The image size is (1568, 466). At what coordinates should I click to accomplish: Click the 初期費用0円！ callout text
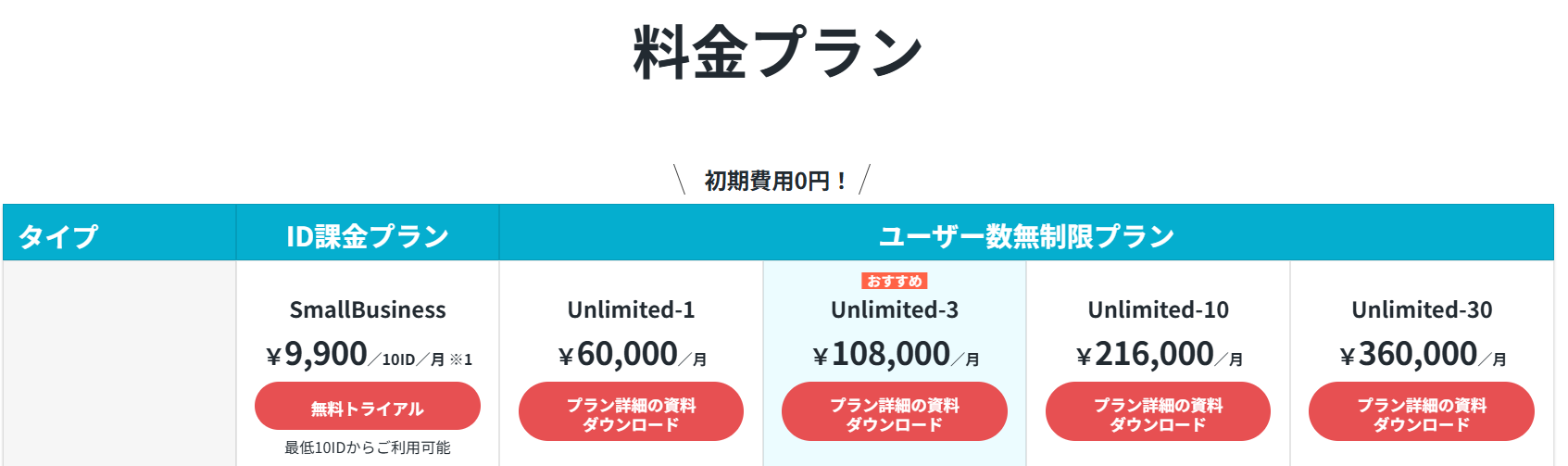775,181
